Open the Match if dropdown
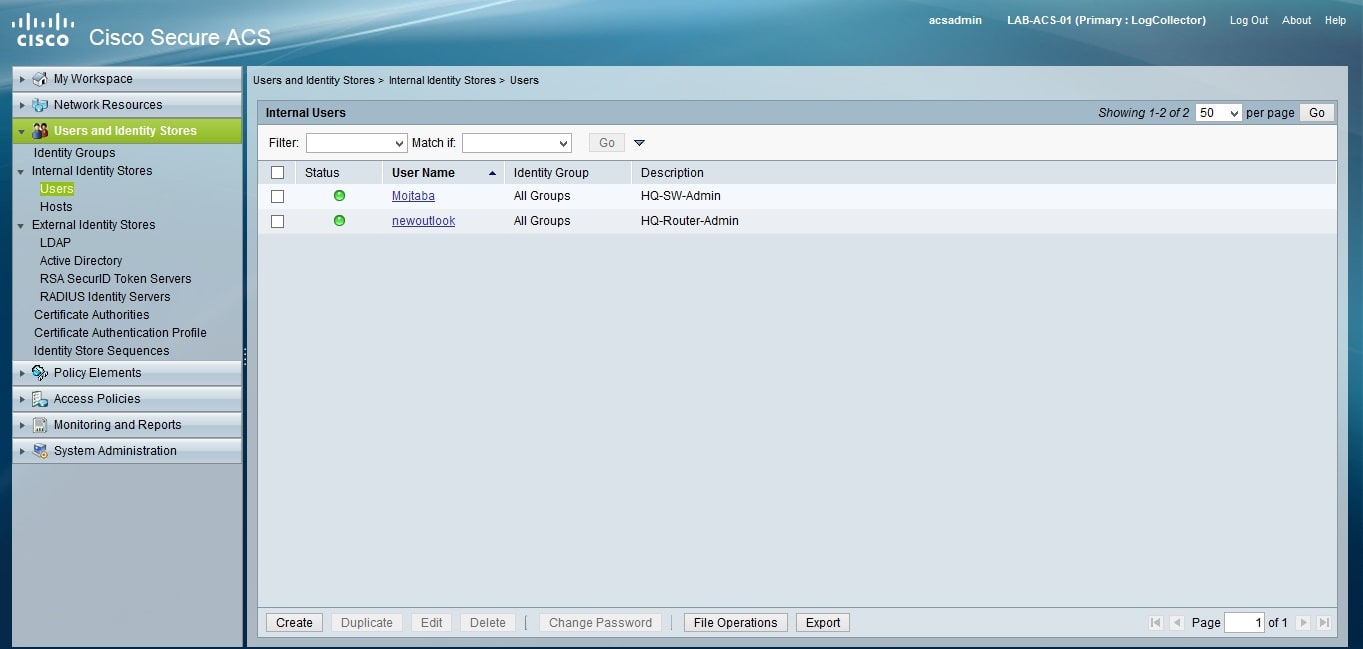 (x=516, y=143)
